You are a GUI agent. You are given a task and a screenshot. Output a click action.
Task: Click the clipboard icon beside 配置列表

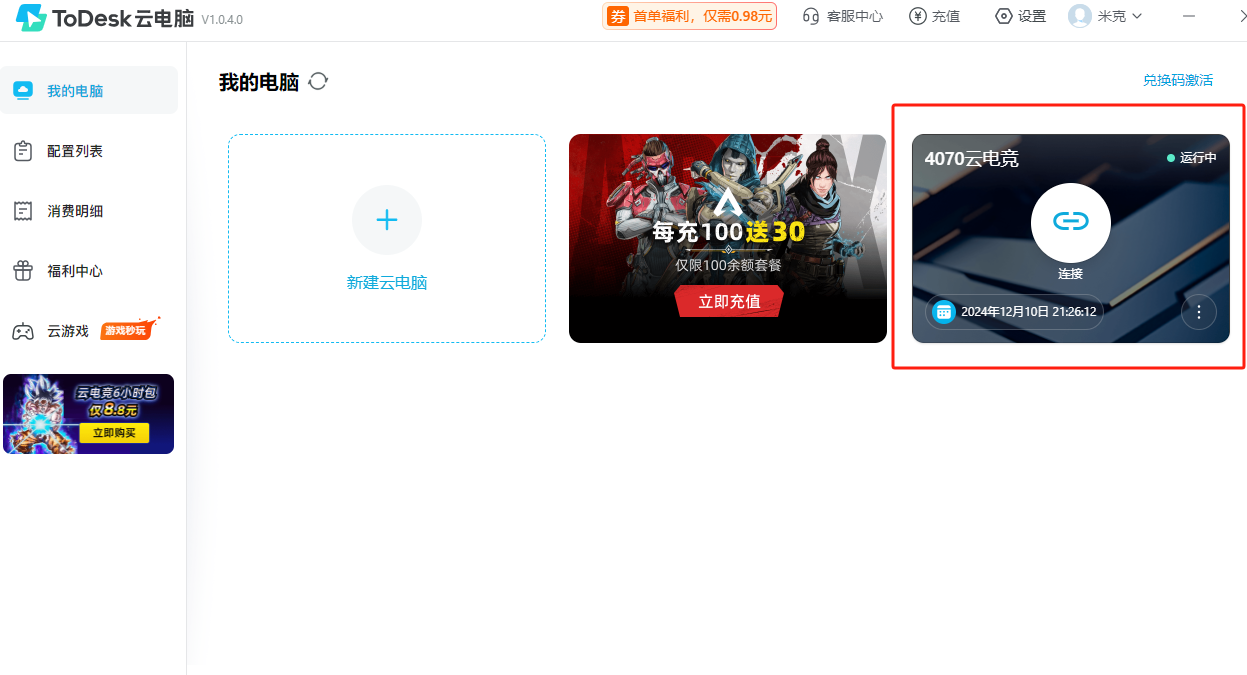(23, 151)
